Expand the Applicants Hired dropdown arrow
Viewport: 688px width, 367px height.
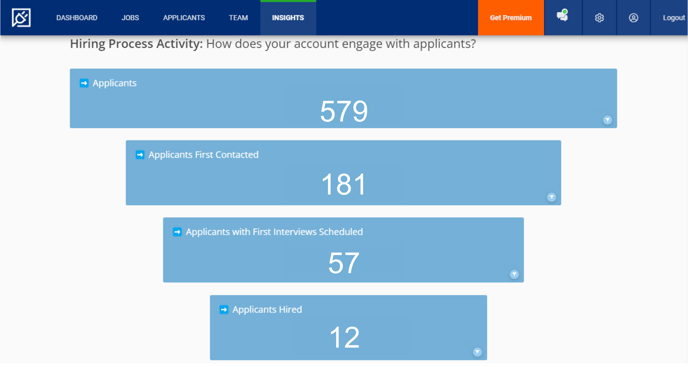point(477,352)
